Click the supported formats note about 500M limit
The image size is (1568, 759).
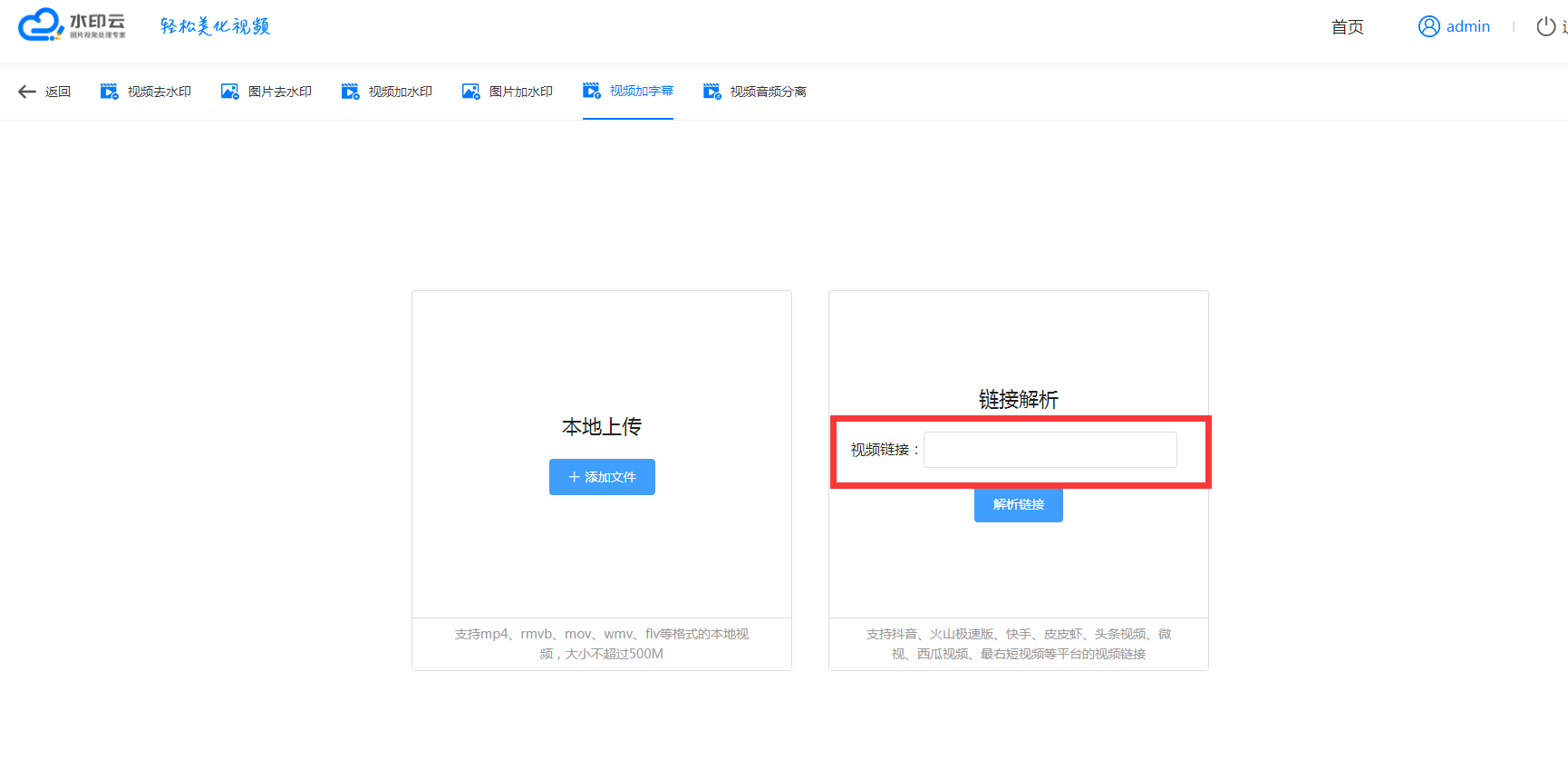click(602, 644)
